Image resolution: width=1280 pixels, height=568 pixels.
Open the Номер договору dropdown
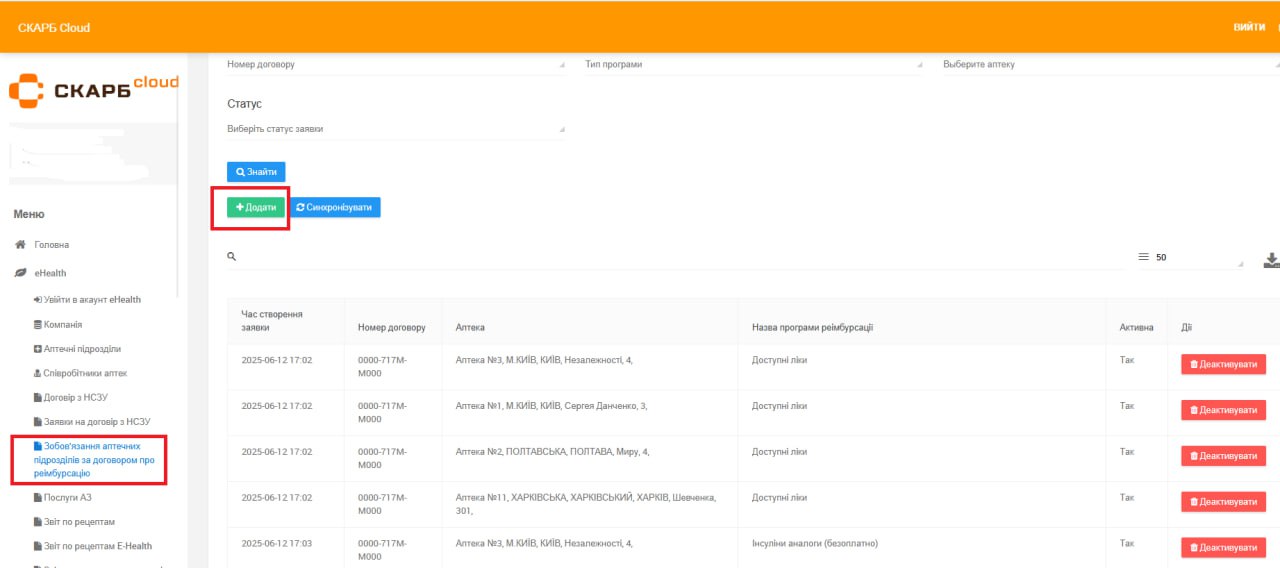point(395,65)
